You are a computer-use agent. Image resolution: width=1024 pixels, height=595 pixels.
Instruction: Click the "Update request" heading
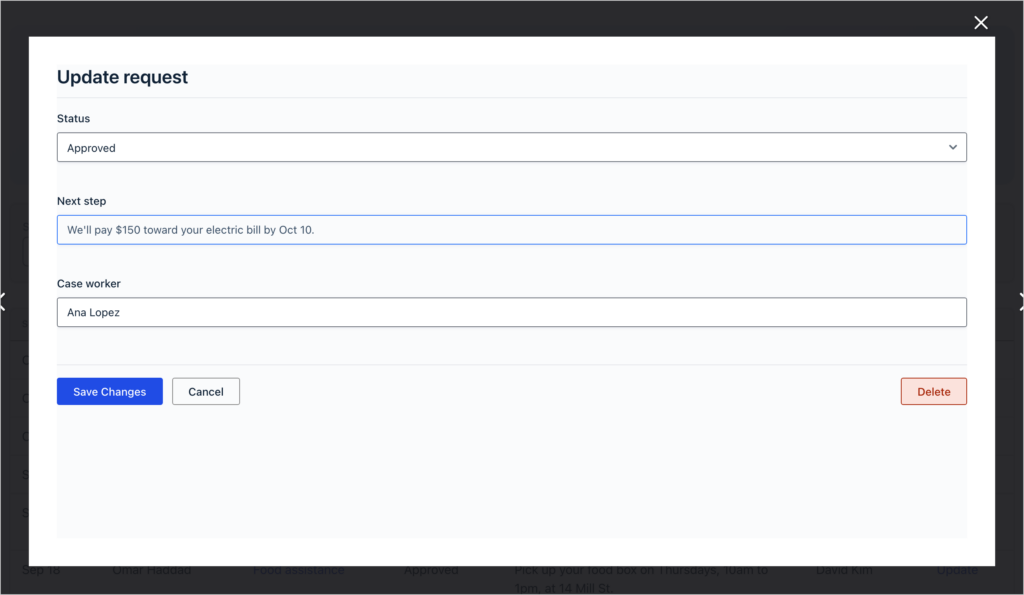coord(122,77)
